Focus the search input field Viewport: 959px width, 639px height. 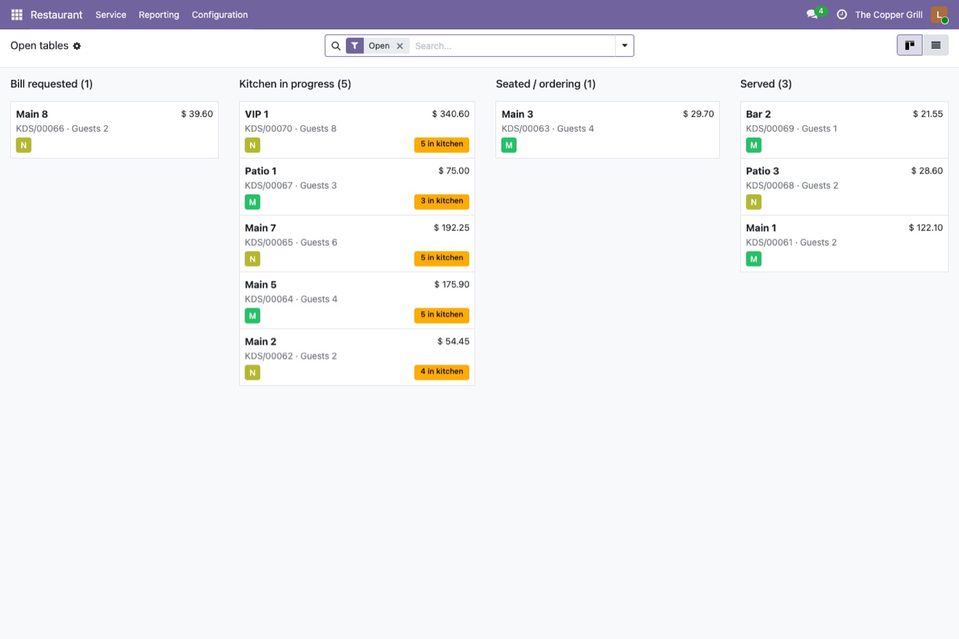click(513, 46)
